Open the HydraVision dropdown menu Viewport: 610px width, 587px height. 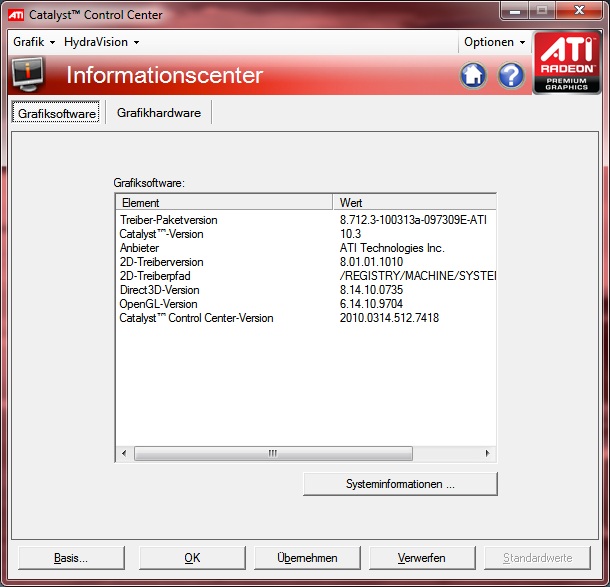[102, 42]
